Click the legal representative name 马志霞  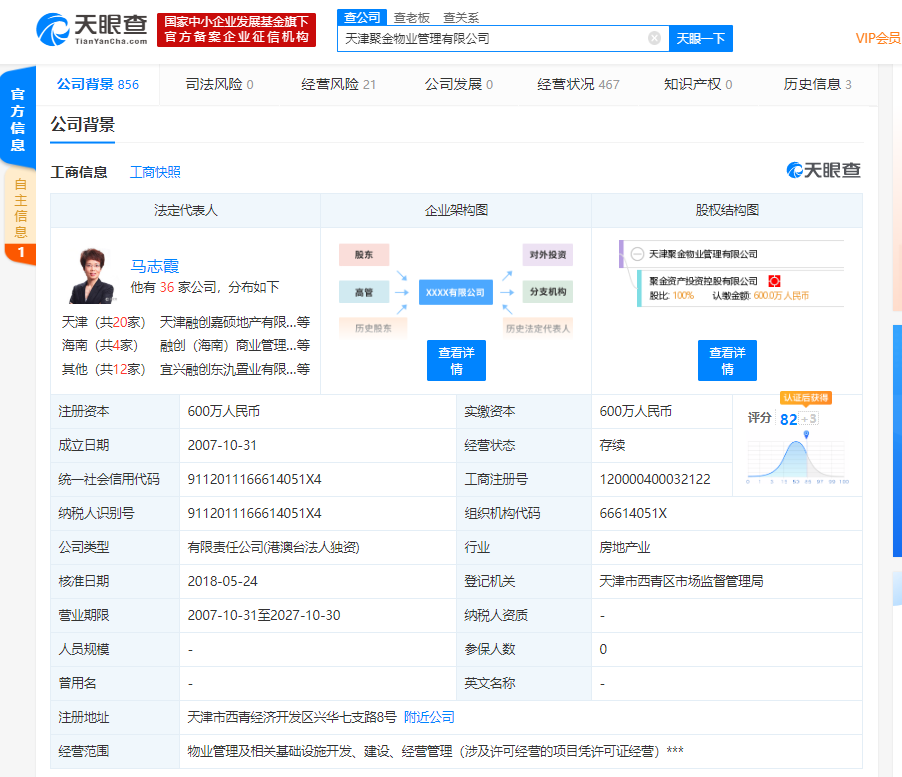(154, 266)
